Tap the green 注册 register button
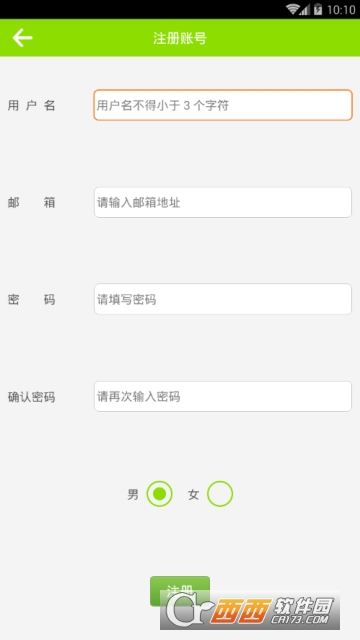This screenshot has height=640, width=360. tap(180, 591)
